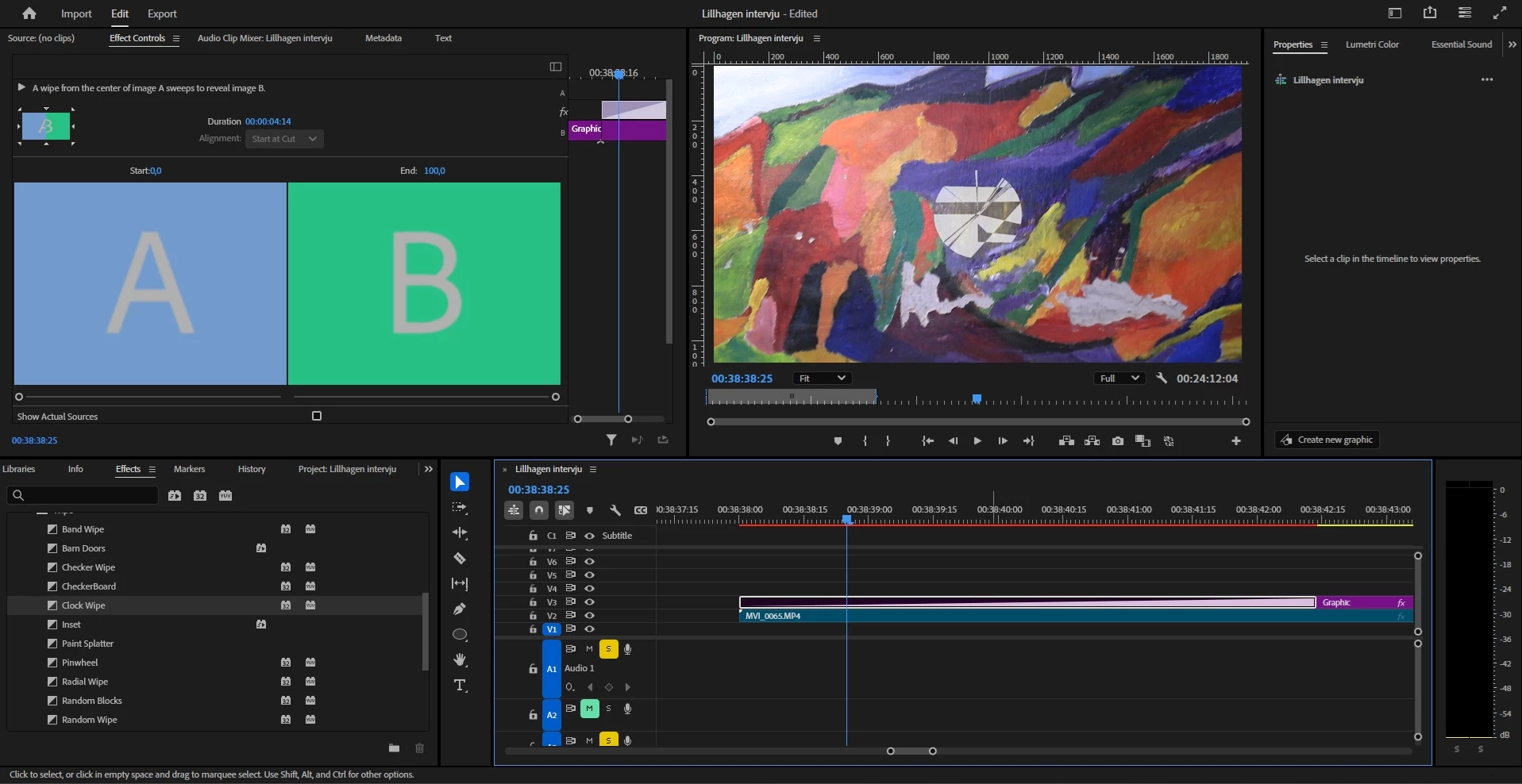The height and width of the screenshot is (784, 1522).
Task: Open the Fit zoom level dropdown
Action: point(821,379)
